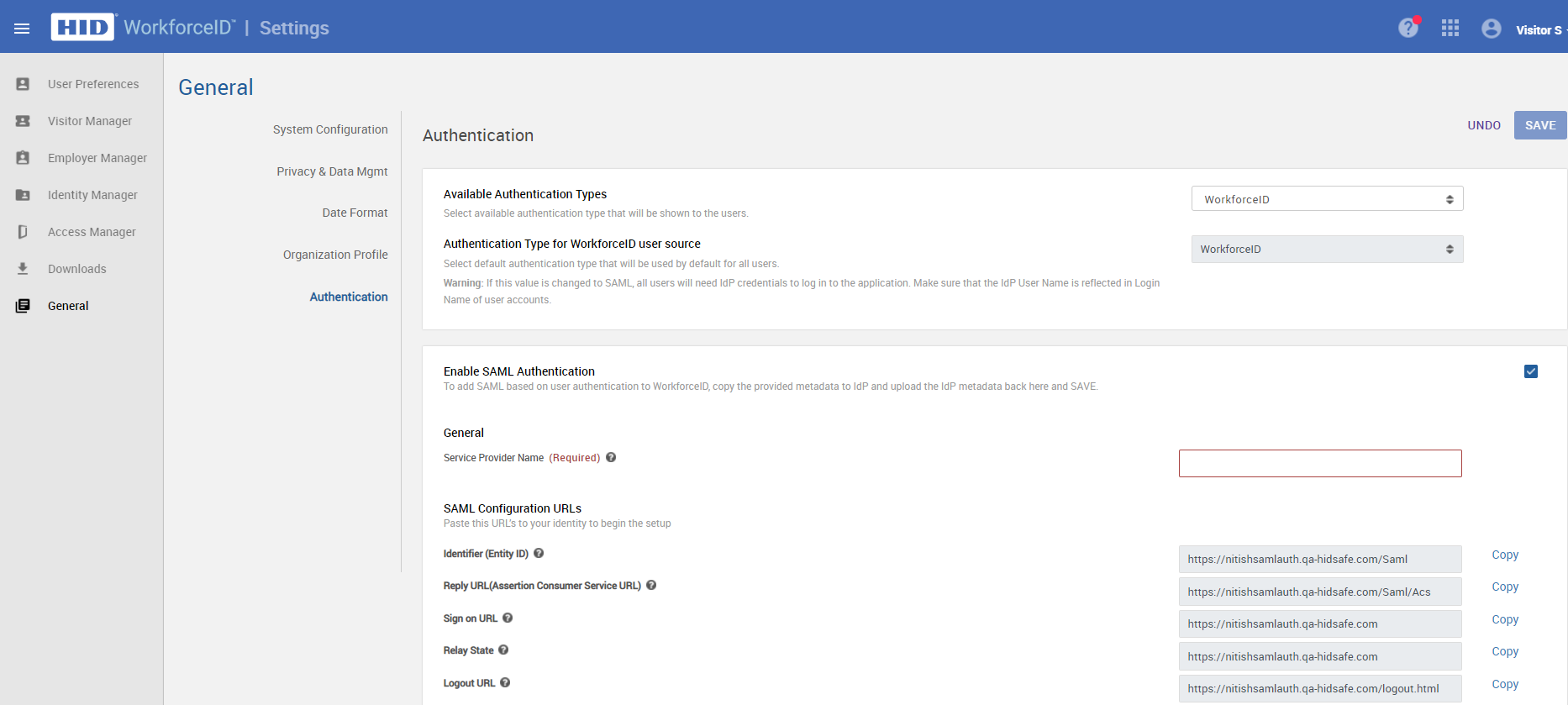Click the General sidebar icon
This screenshot has height=705, width=1568.
tap(23, 306)
